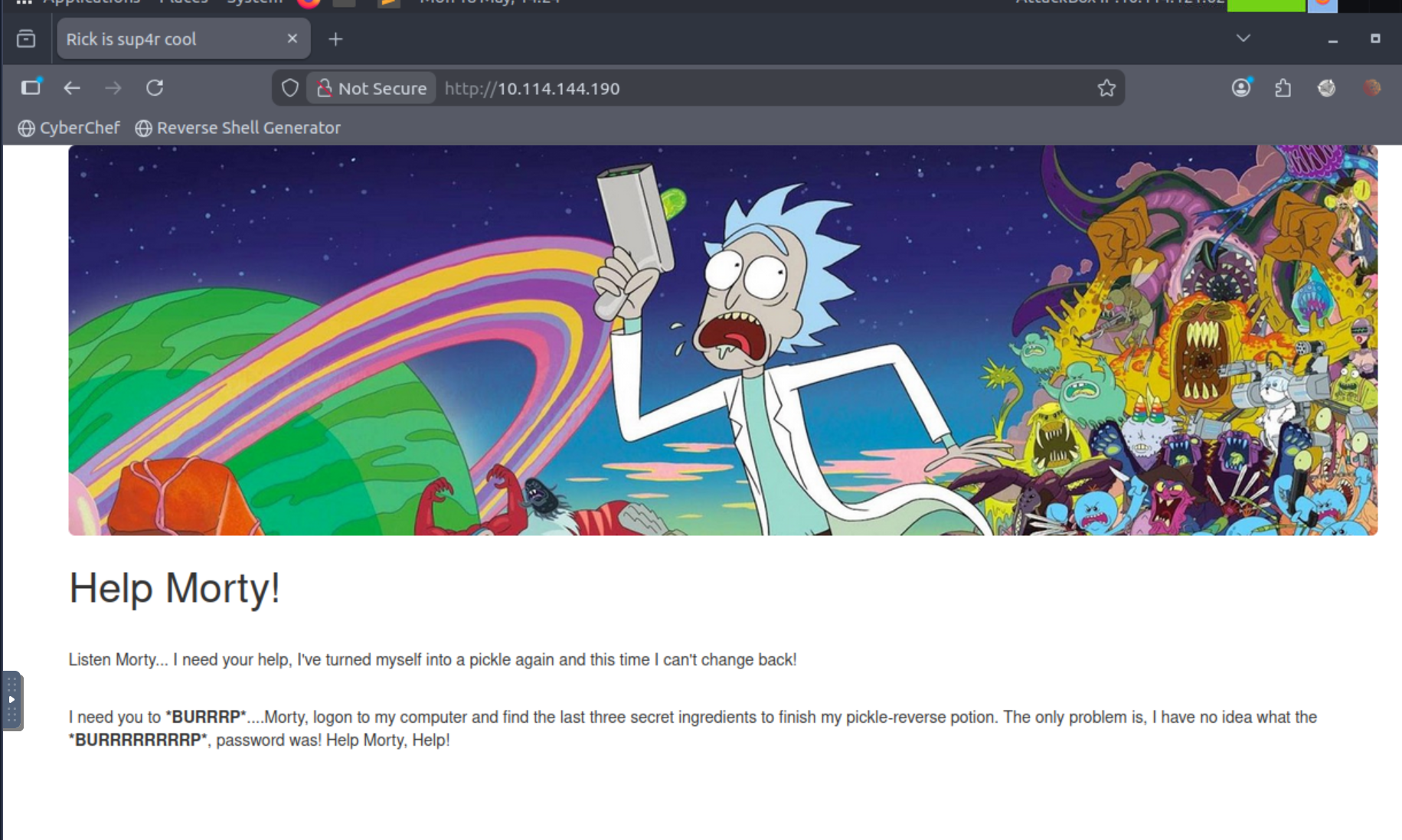Expand the side panel arrow handle
Viewport: 1402px width, 840px height.
point(11,700)
